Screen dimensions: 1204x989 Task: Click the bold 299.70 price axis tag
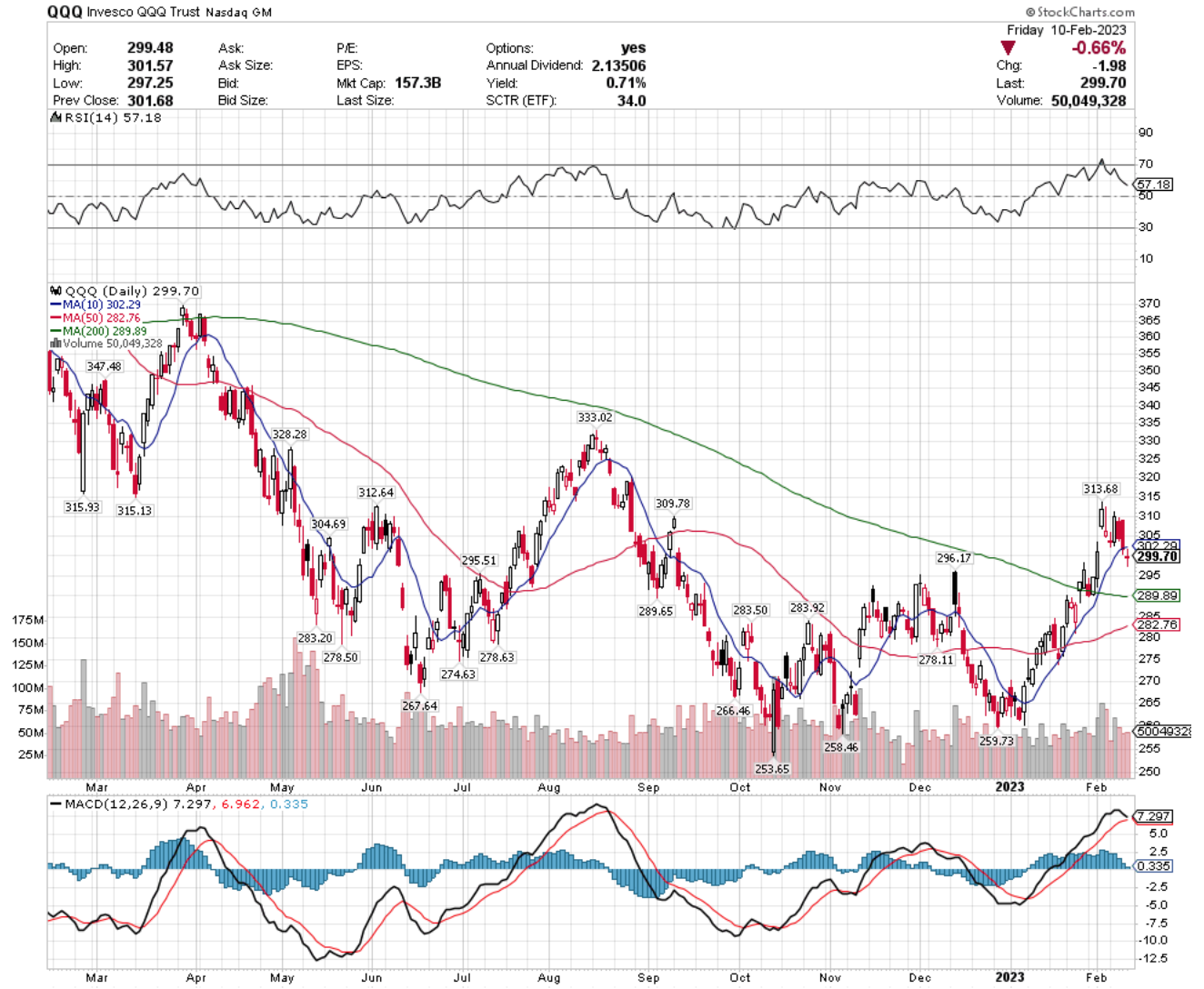pyautogui.click(x=1158, y=556)
